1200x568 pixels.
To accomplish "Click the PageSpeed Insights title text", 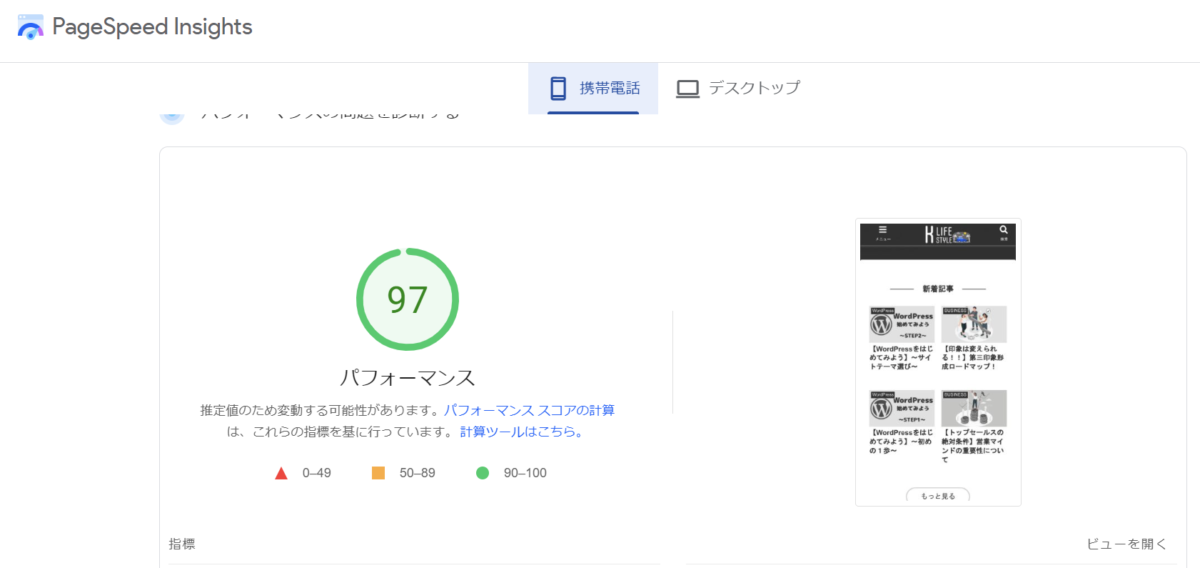I will [152, 27].
